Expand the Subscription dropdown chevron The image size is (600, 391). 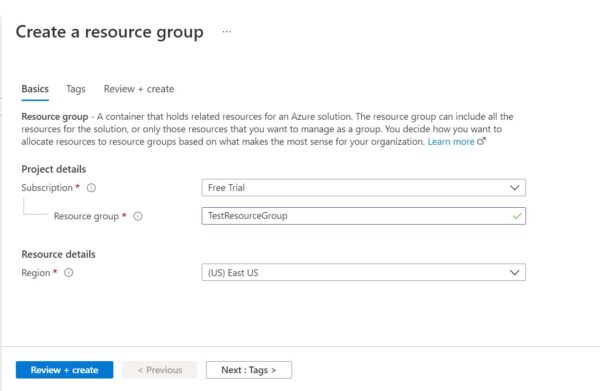point(515,188)
